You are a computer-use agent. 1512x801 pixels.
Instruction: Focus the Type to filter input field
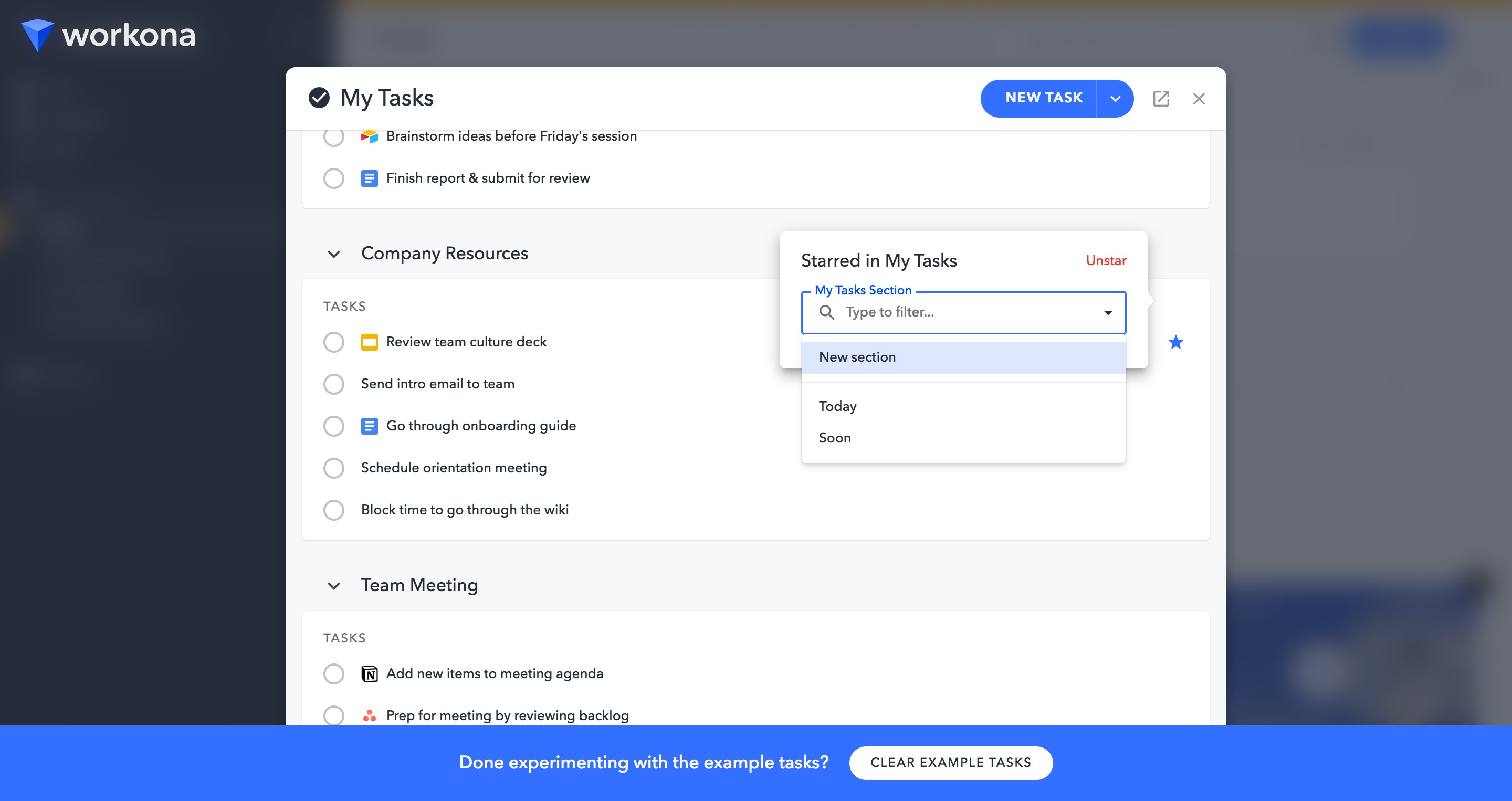tap(963, 312)
